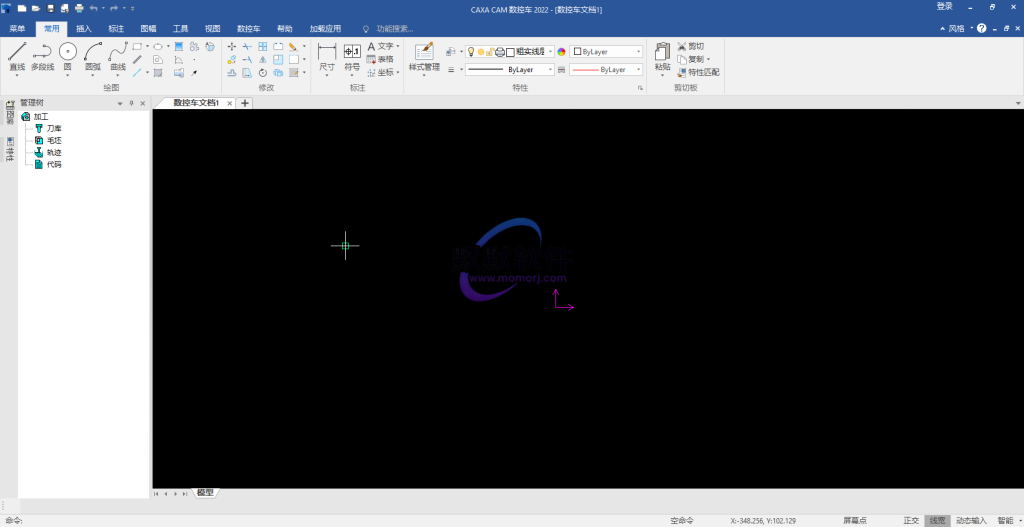Screen dimensions: 1024x527
Task: Click the 特性匹配 (Match Properties) button
Action: pyautogui.click(x=698, y=72)
